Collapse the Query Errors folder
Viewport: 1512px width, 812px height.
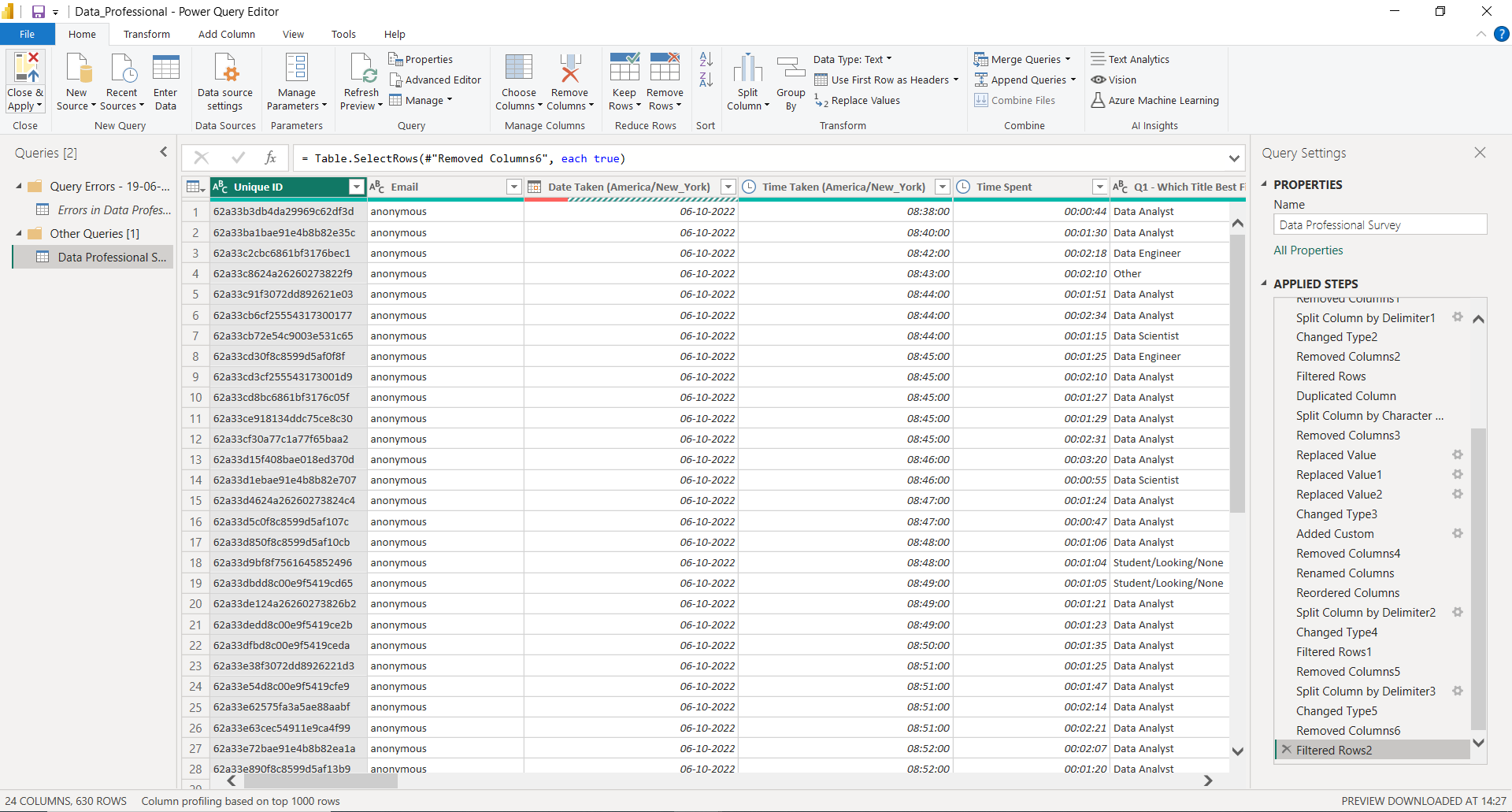[19, 187]
